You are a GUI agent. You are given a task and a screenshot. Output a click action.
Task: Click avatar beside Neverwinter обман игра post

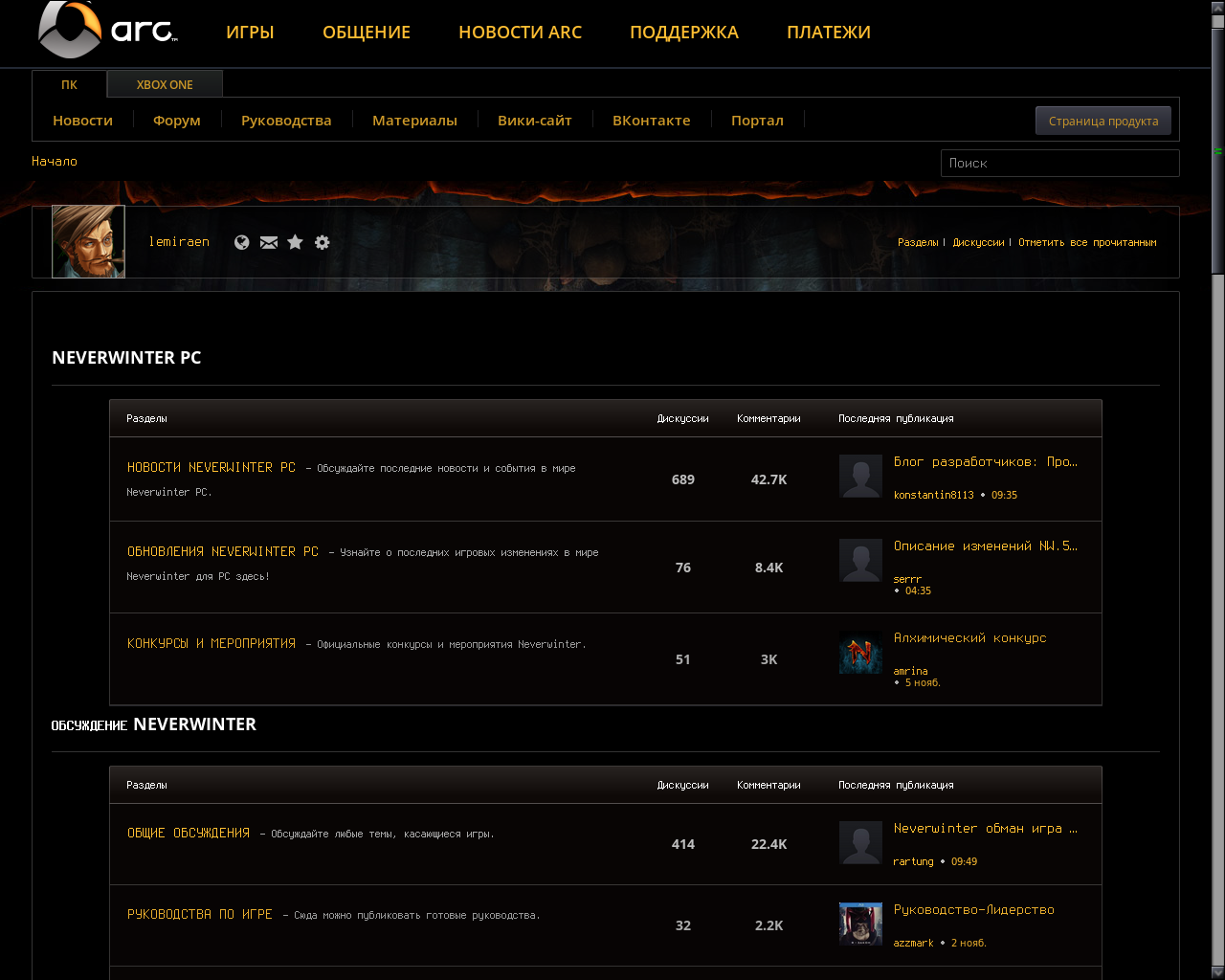[x=860, y=842]
